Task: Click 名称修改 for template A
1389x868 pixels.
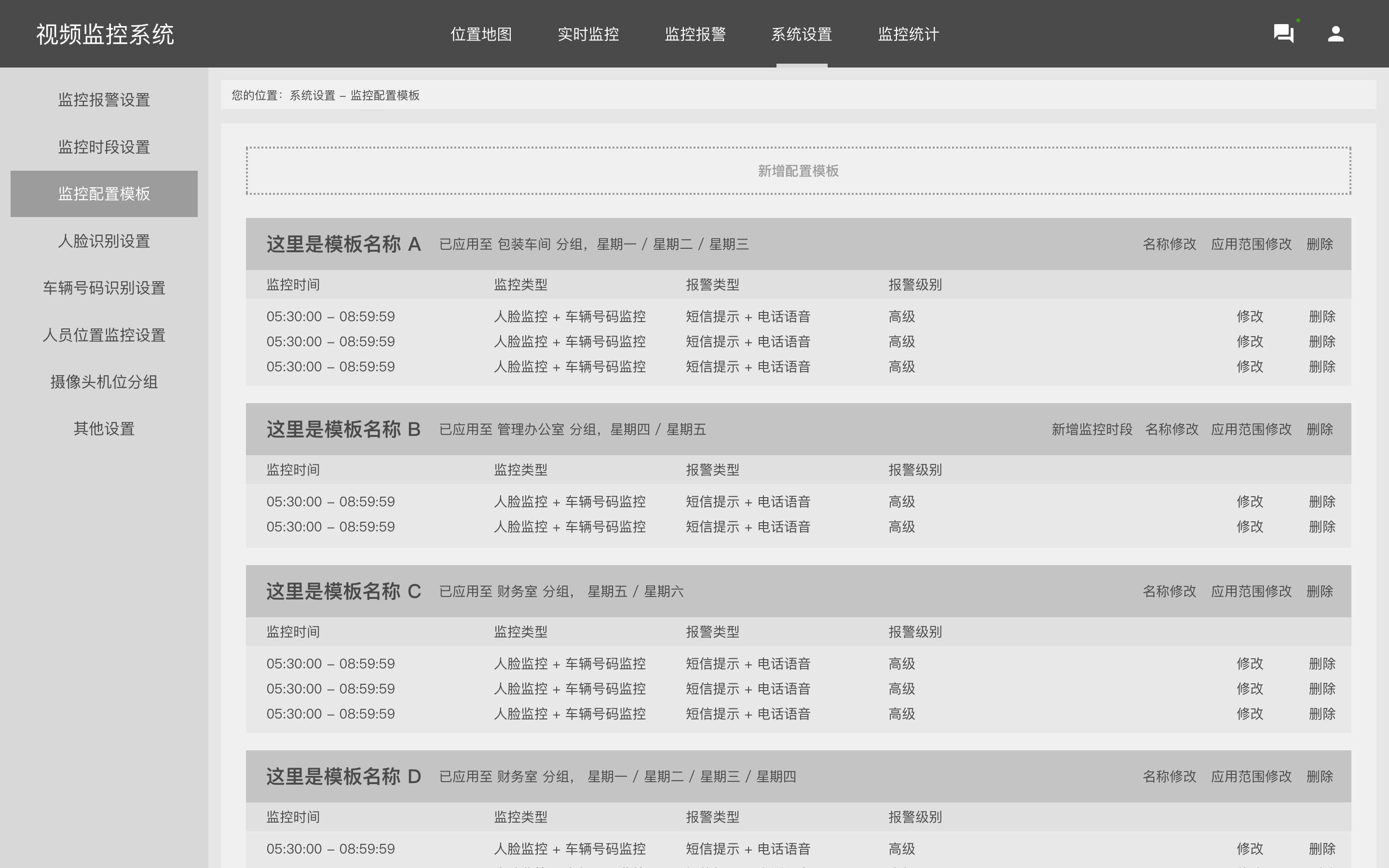Action: click(1169, 244)
